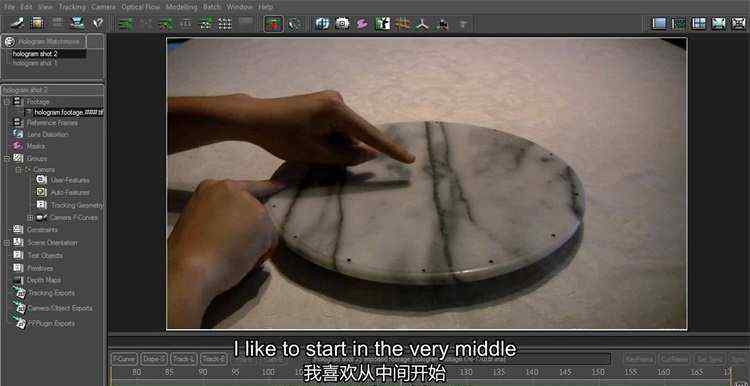Viewport: 750px width, 386px height.
Task: Collapse the Footage tree node
Action: click(x=7, y=101)
